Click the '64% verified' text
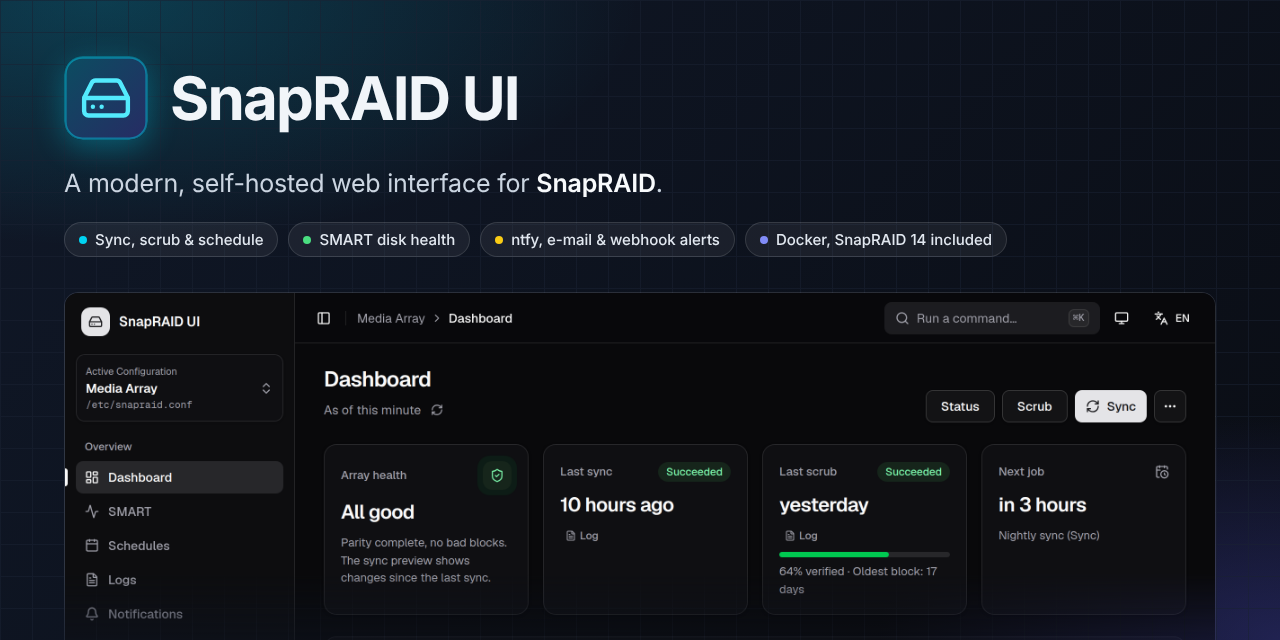Image resolution: width=1280 pixels, height=640 pixels. (x=812, y=572)
